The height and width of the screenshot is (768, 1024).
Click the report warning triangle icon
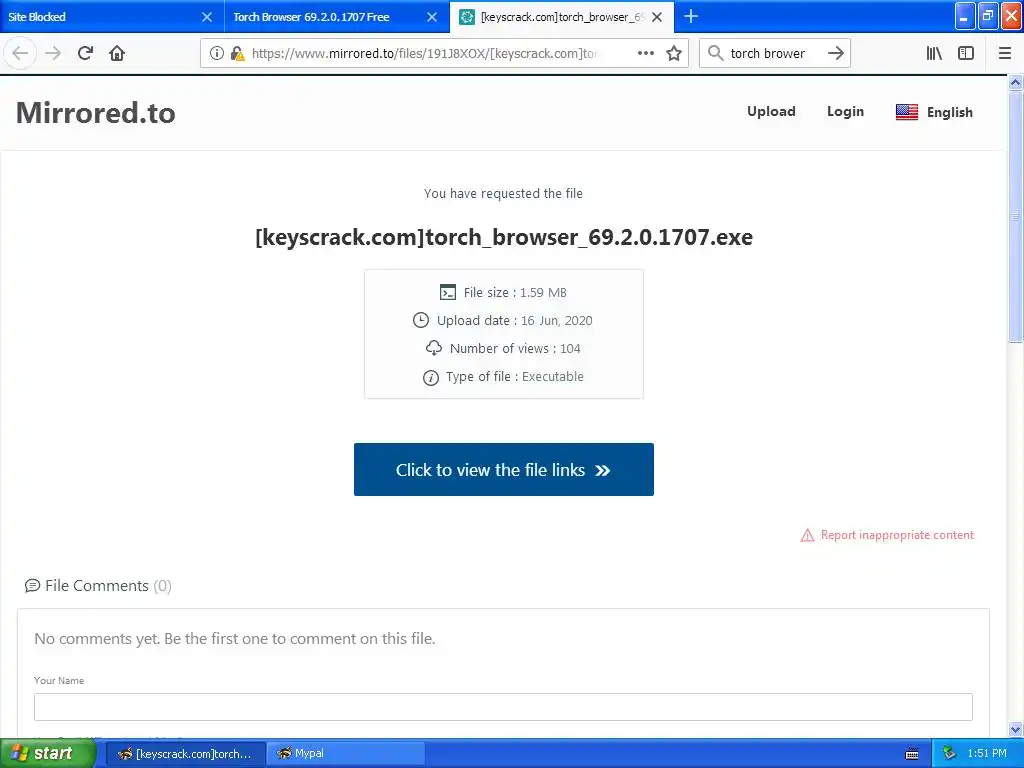[807, 536]
